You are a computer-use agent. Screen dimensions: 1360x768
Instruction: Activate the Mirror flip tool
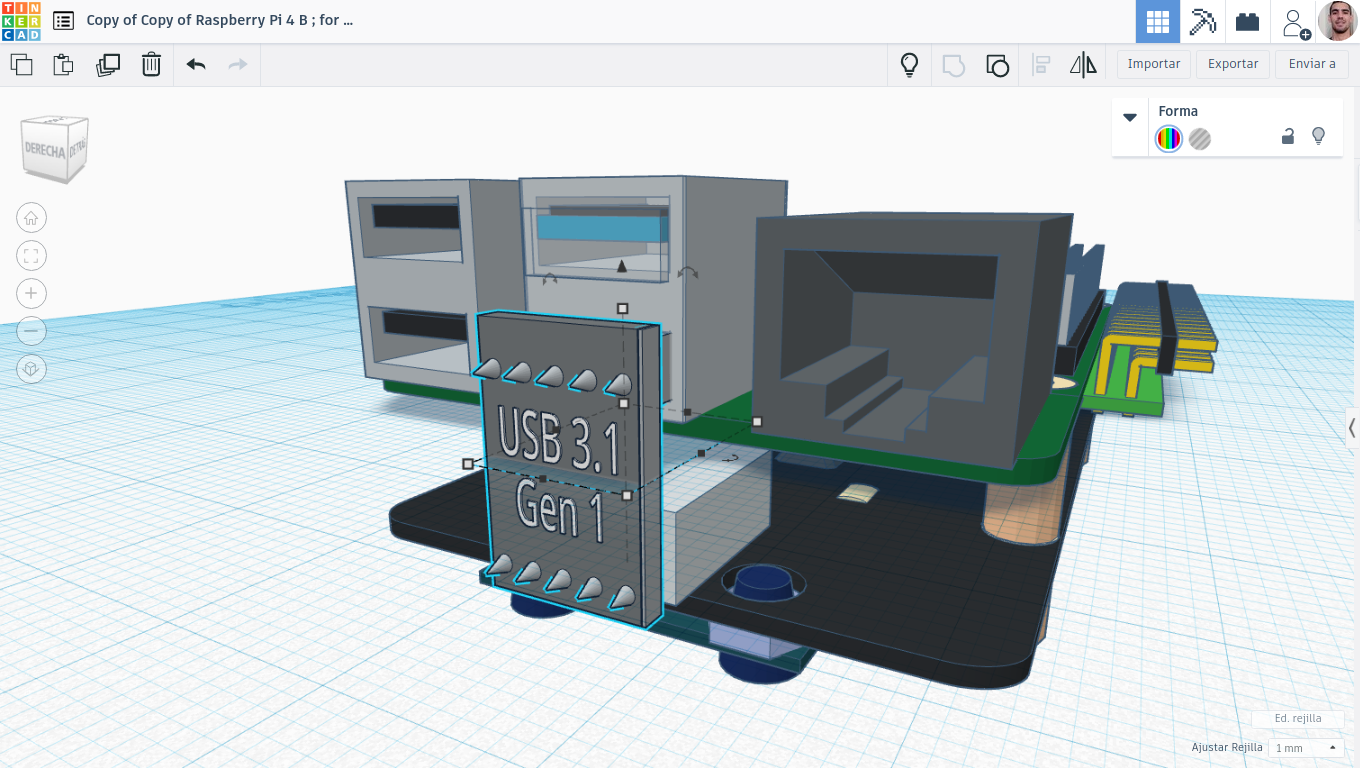[x=1083, y=65]
